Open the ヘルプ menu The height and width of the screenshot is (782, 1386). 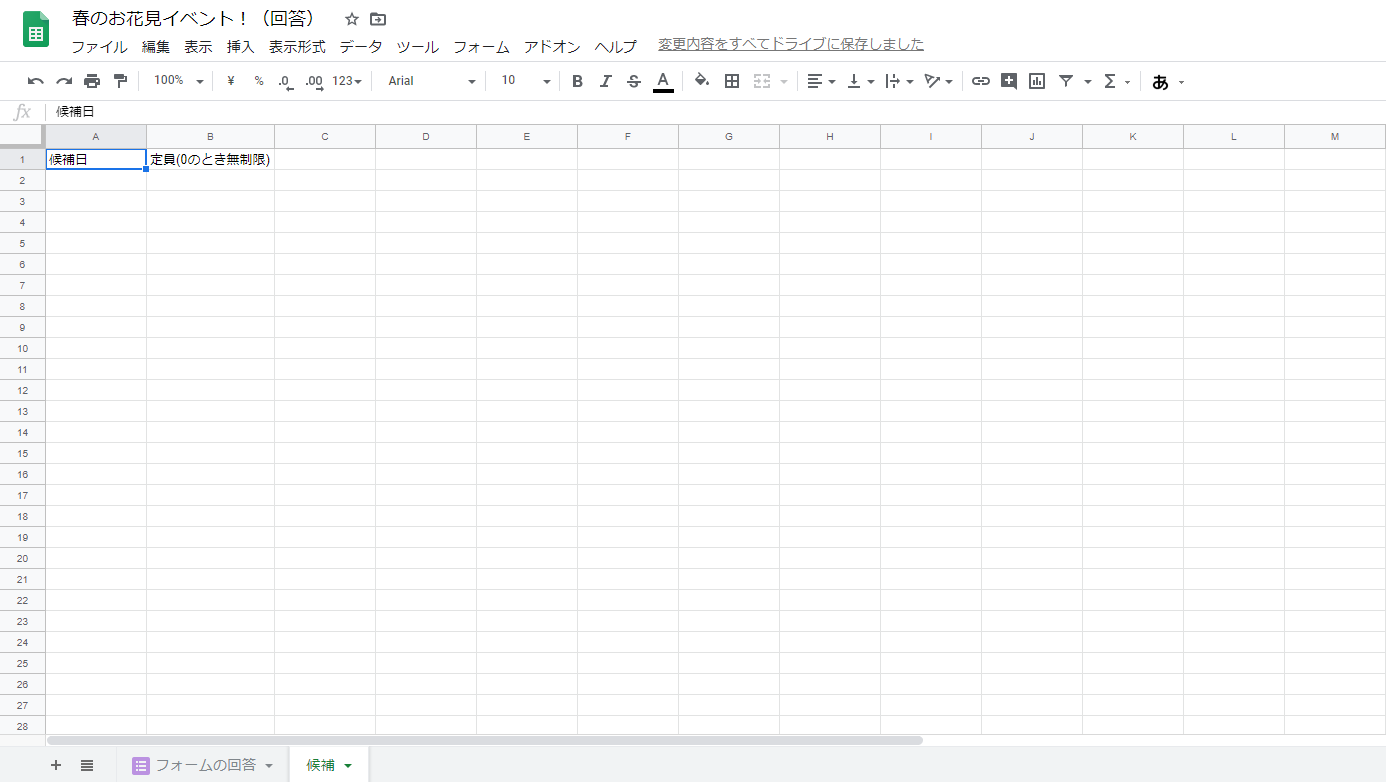[x=615, y=47]
